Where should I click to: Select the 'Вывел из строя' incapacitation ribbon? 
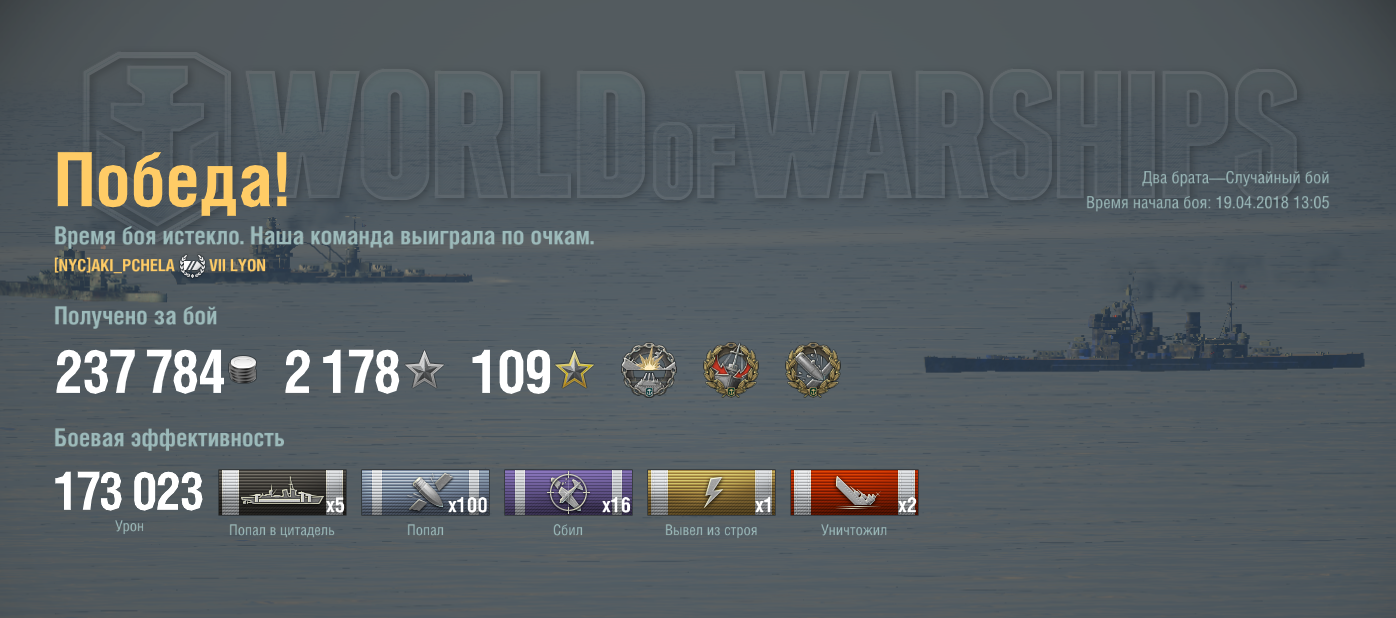point(711,493)
